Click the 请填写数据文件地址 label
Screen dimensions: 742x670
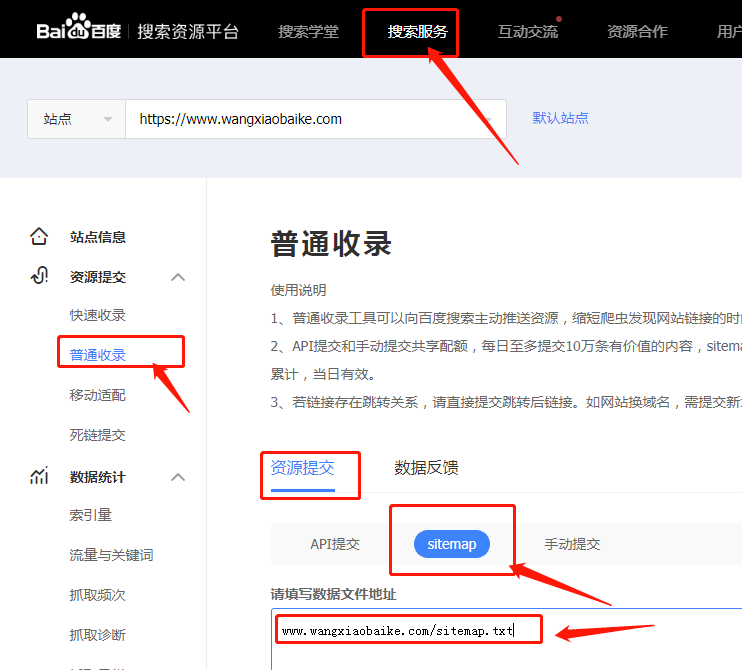(333, 594)
